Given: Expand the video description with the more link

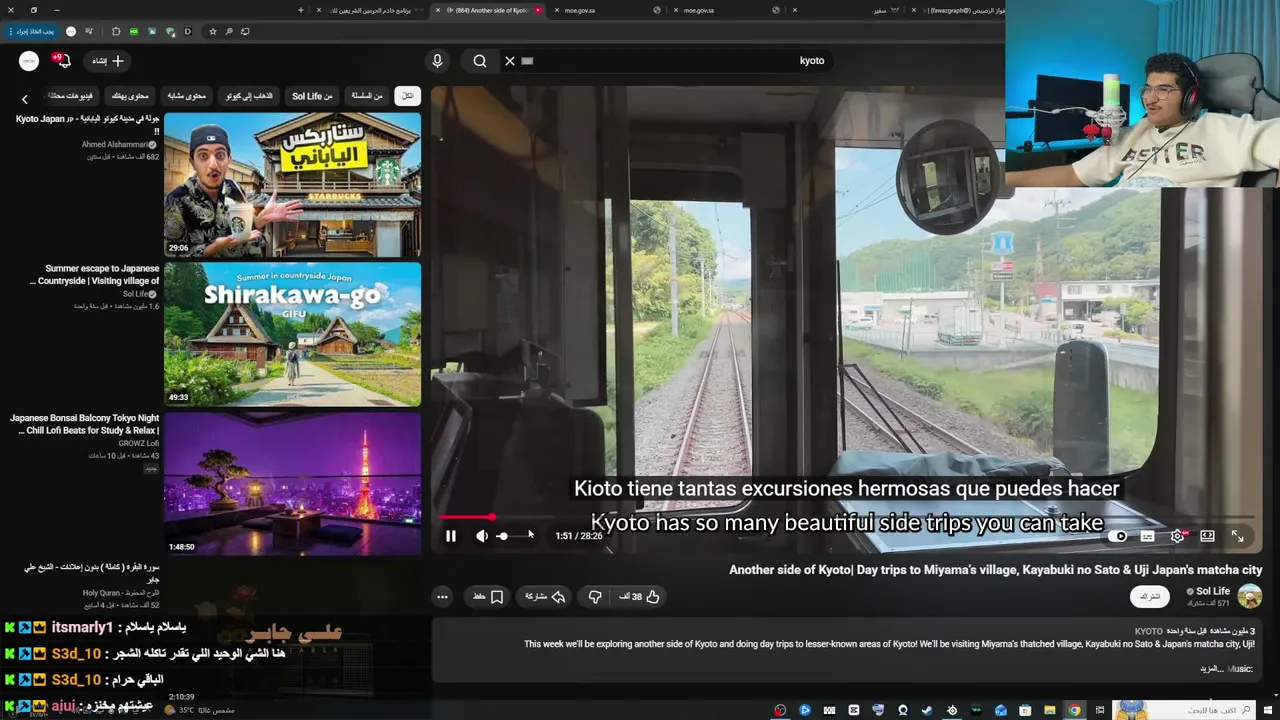Looking at the screenshot, I should 1211,669.
